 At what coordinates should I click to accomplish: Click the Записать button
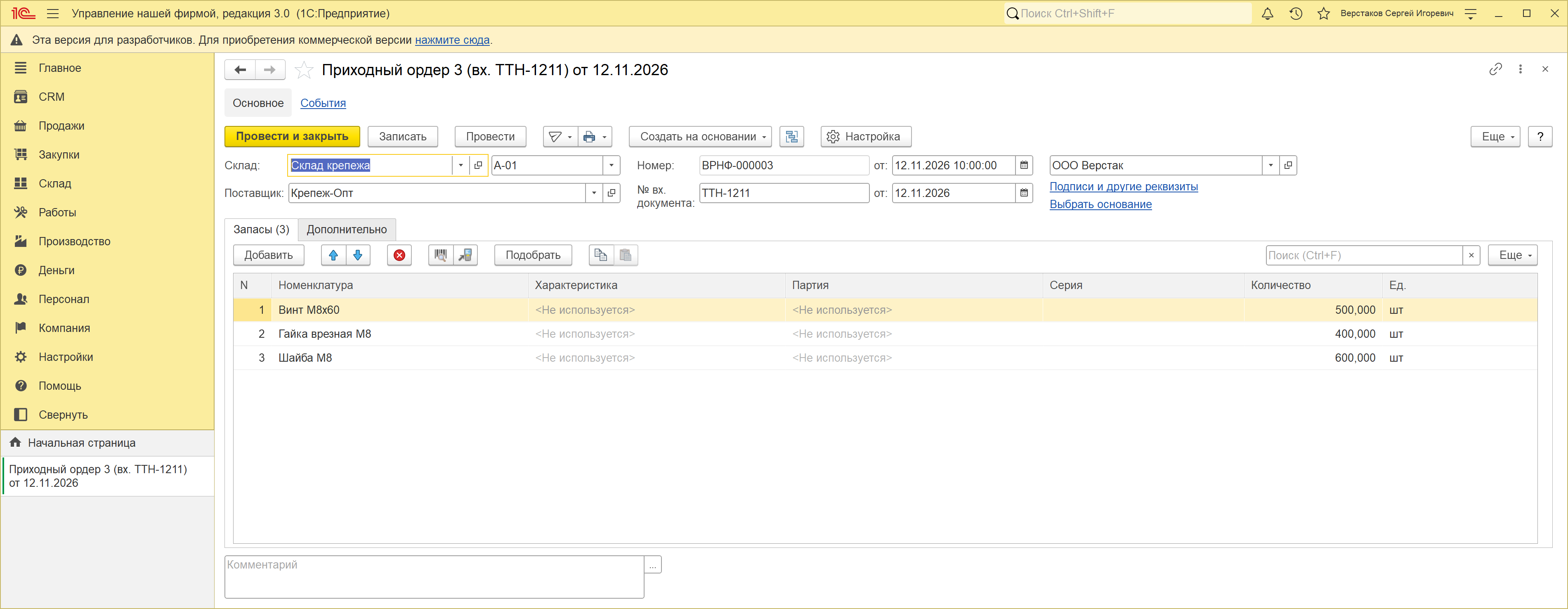(x=402, y=136)
